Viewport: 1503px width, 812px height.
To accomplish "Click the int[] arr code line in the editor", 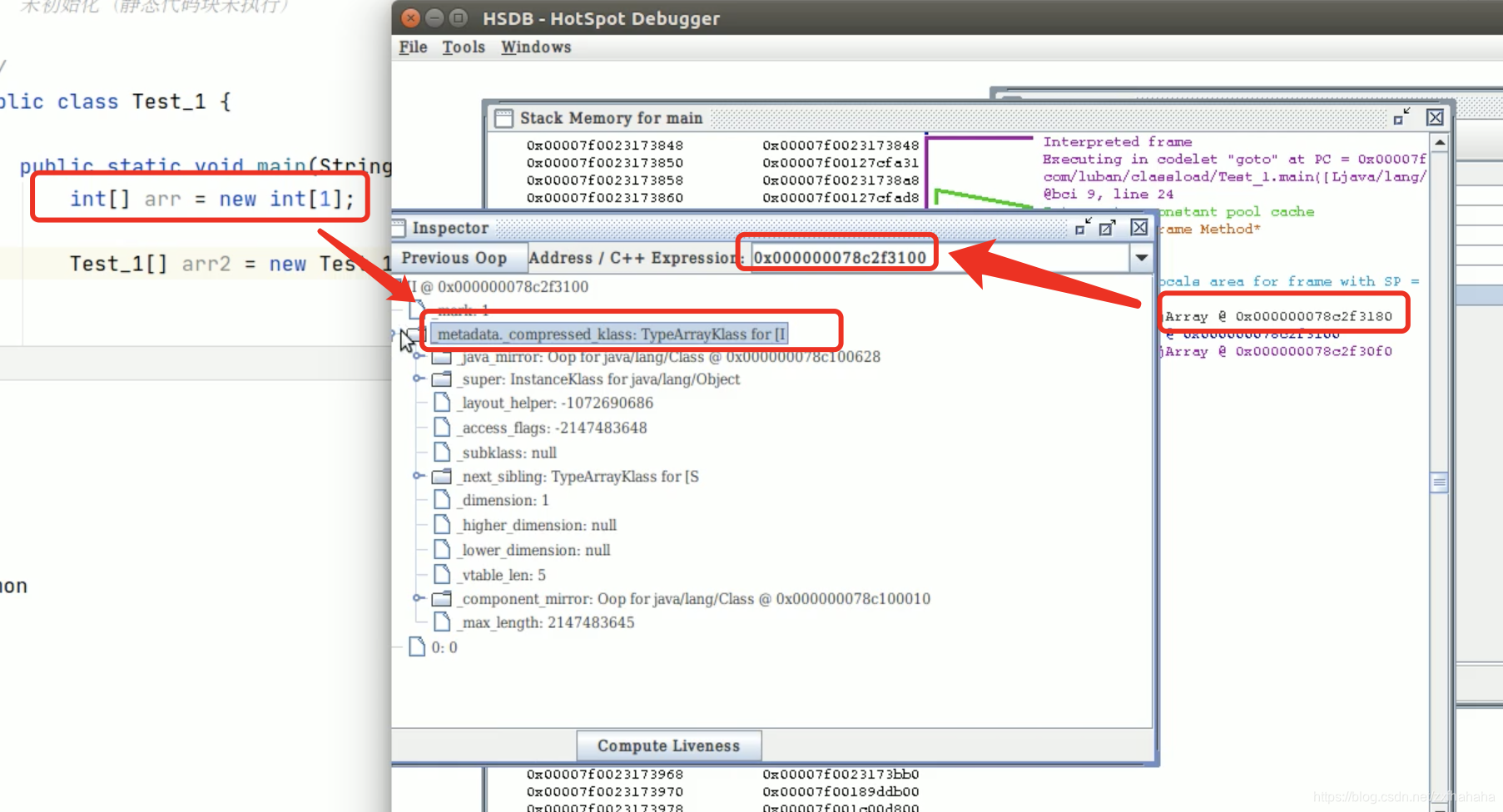I will click(211, 199).
